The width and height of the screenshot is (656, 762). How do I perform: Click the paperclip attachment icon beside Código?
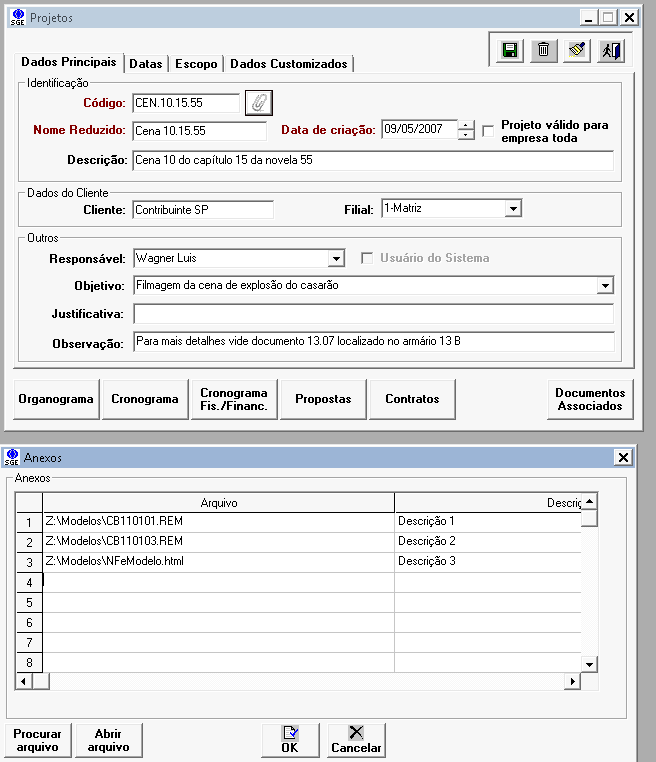point(259,102)
